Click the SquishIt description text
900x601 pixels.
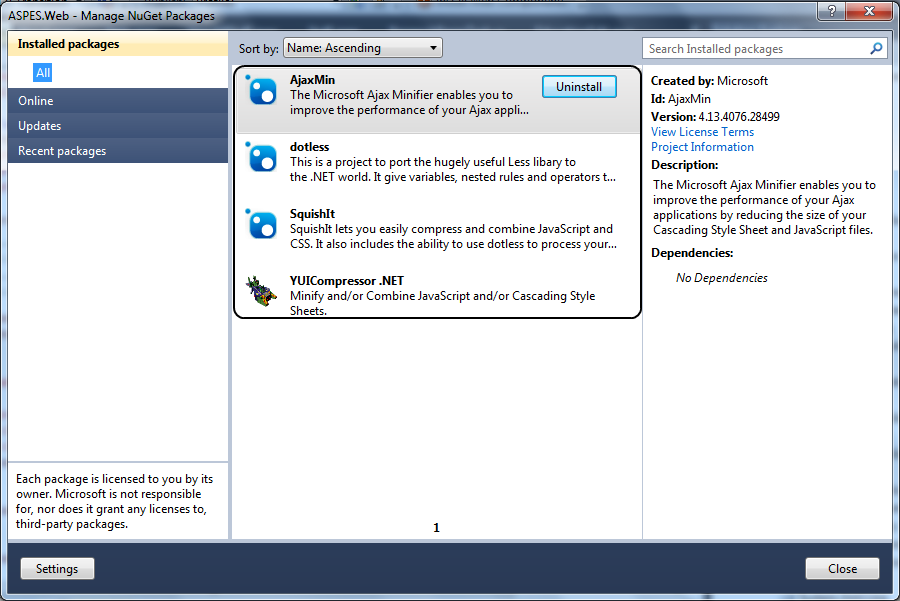point(453,236)
